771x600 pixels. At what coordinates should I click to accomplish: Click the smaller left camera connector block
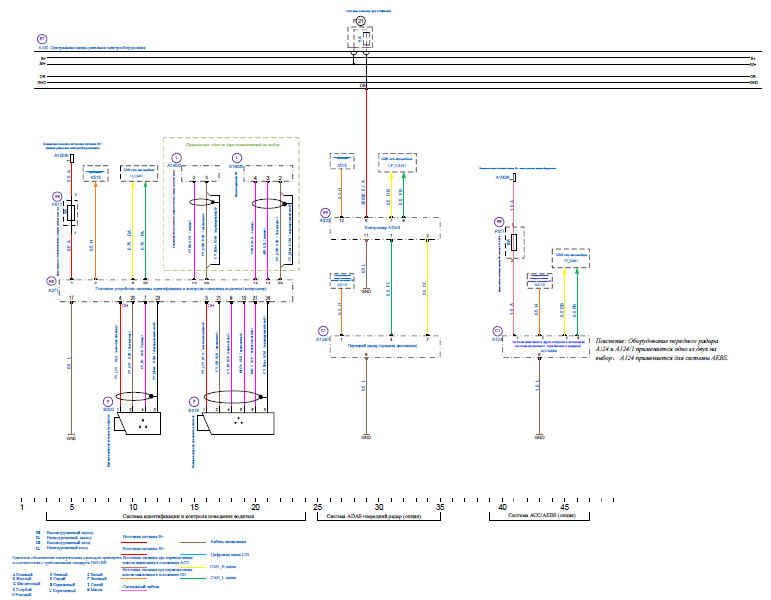(x=139, y=423)
